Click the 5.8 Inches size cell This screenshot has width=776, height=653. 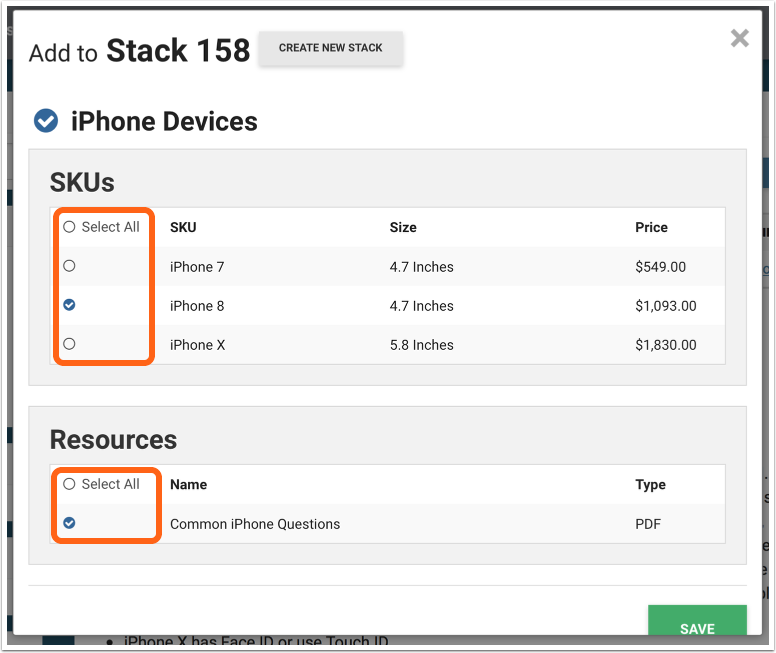click(422, 345)
